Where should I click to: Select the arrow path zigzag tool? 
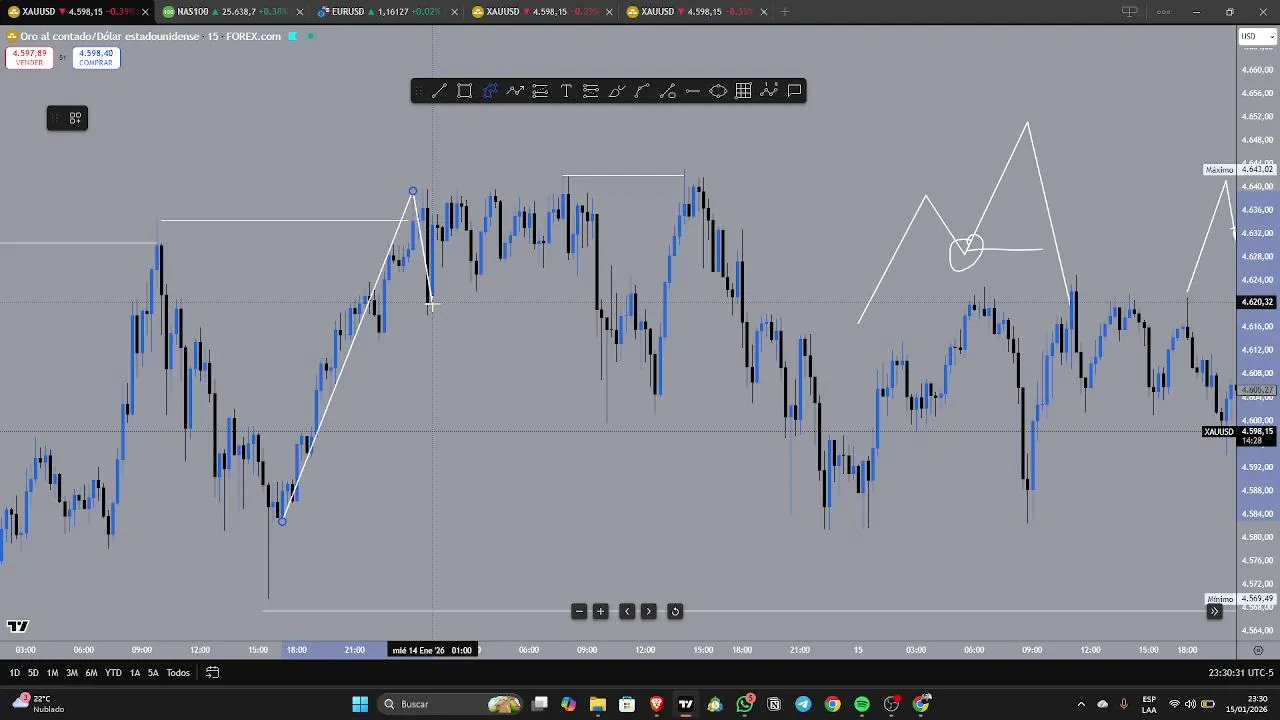click(515, 91)
